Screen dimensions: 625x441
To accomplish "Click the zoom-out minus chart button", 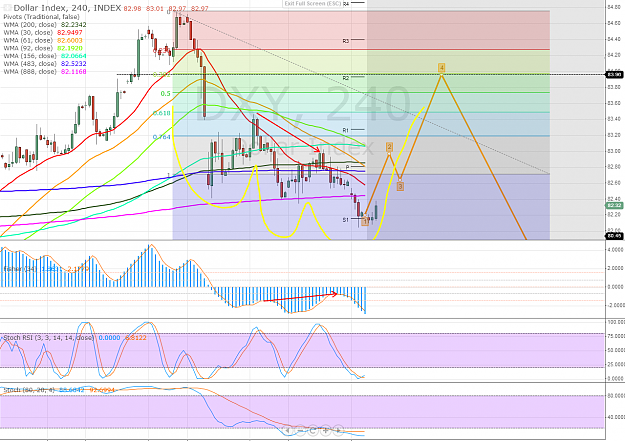I will 300,430.
